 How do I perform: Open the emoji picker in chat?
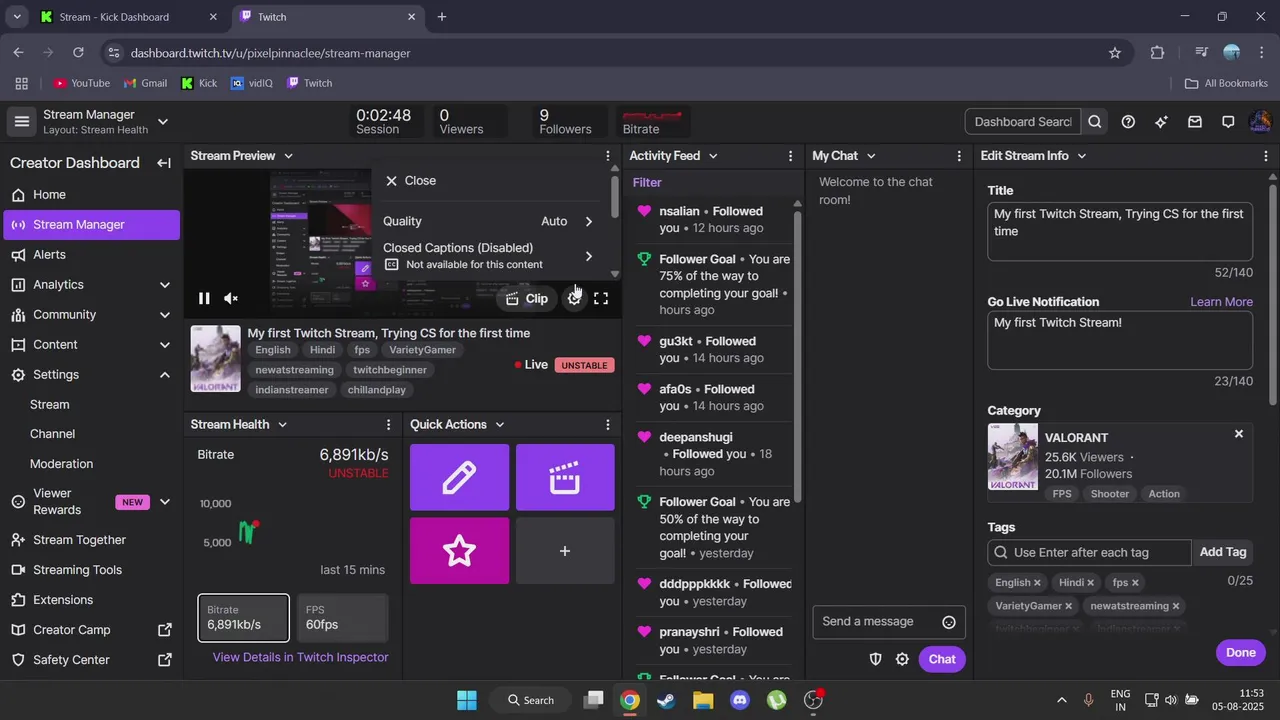(x=949, y=622)
